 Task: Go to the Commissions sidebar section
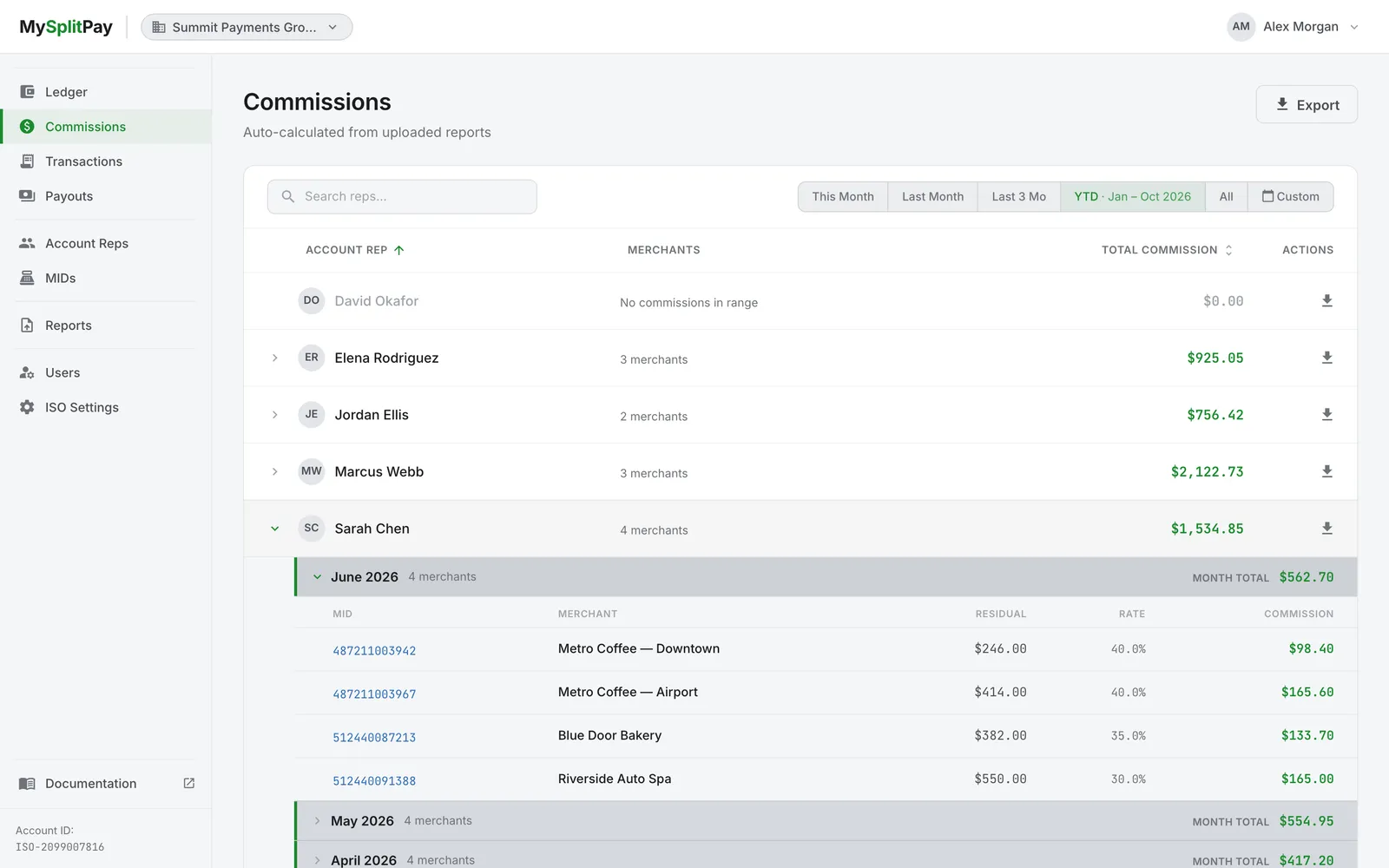point(106,127)
